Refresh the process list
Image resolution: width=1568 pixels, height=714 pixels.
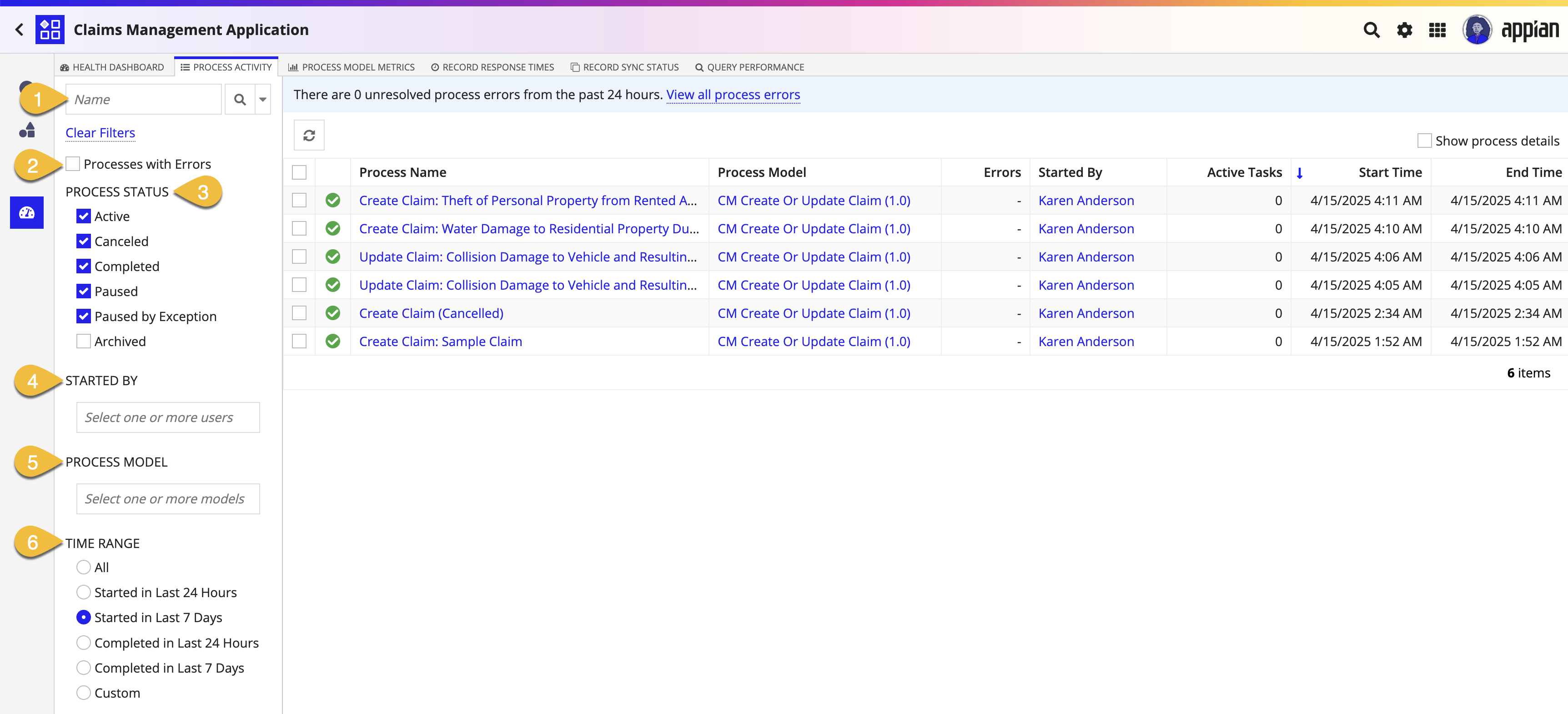click(x=309, y=135)
